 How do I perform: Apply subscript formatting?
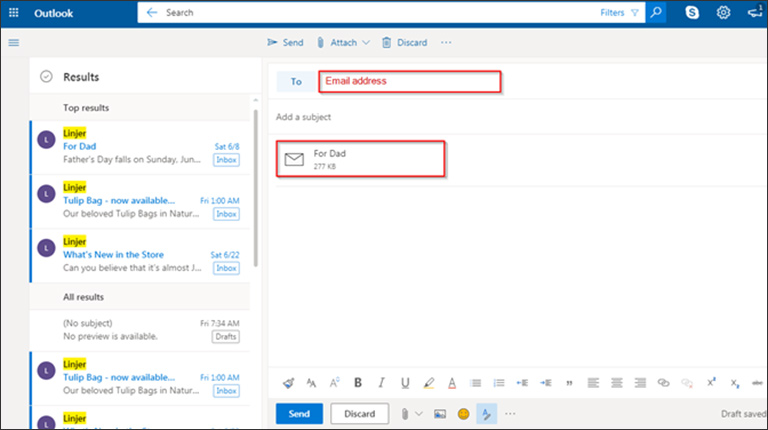click(735, 383)
